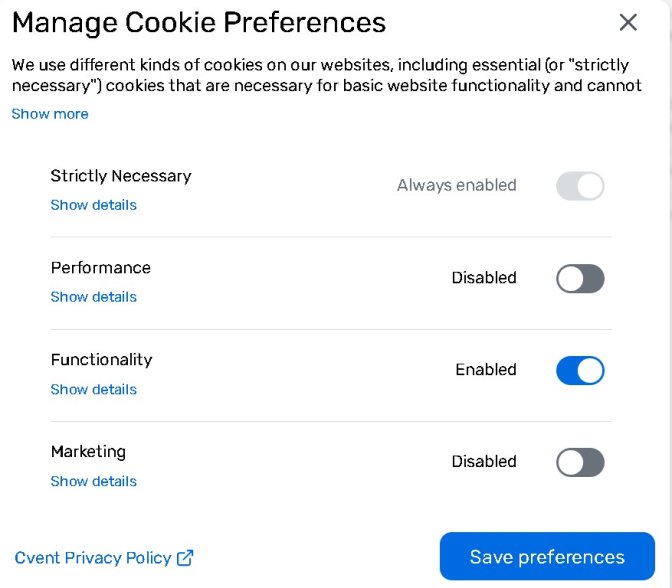The width and height of the screenshot is (672, 588).
Task: Click the external link icon beside Privacy Policy
Action: pos(185,558)
